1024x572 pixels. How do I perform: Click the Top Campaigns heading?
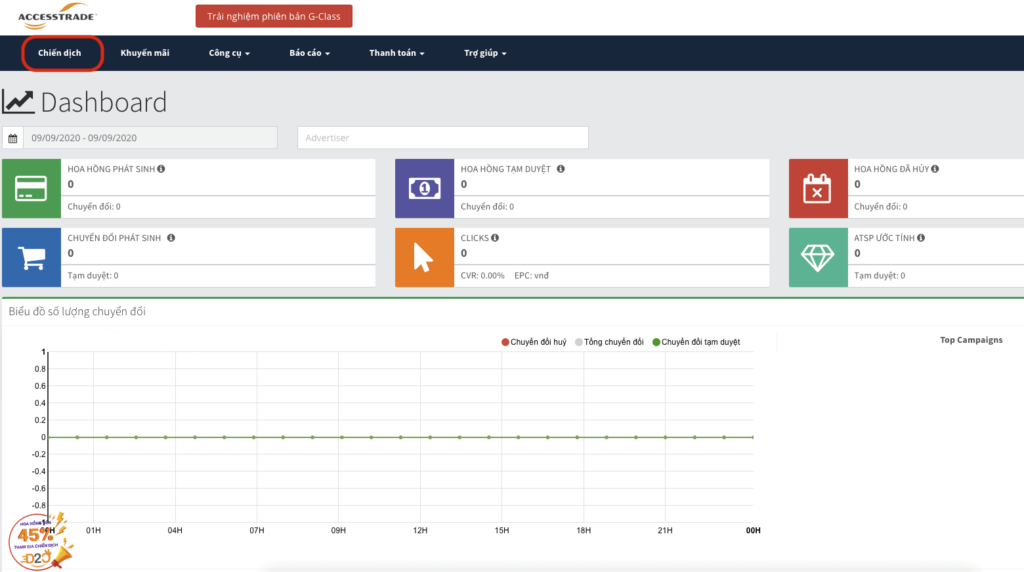point(971,340)
